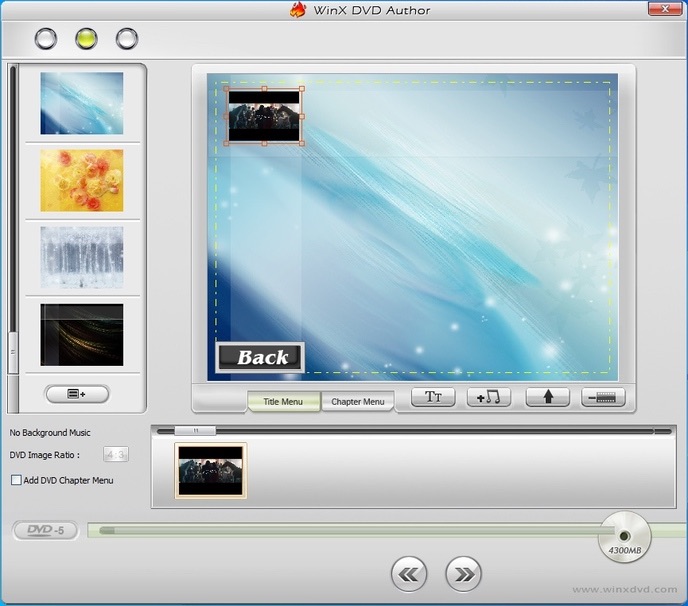Click the filmstrip horizontal scrollbar handle
The image size is (688, 606).
pyautogui.click(x=195, y=431)
